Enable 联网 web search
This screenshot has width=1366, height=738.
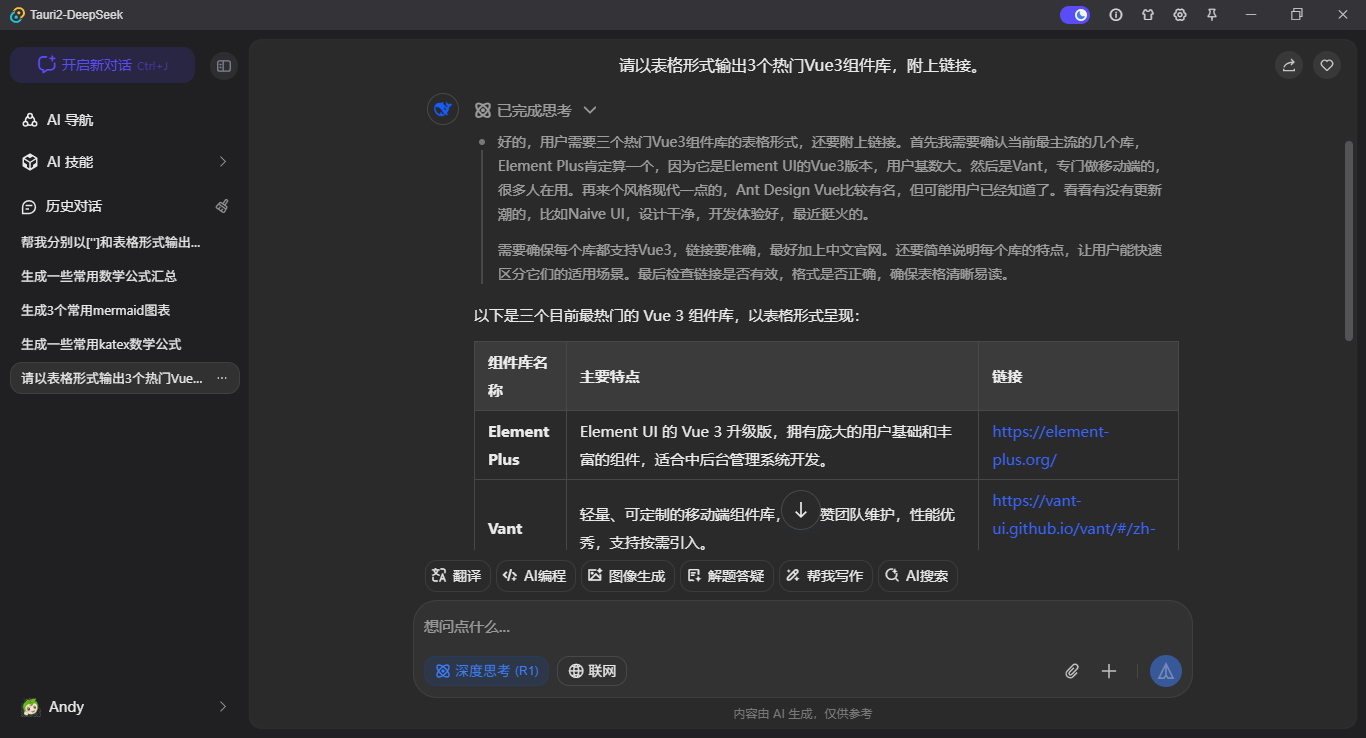pos(591,671)
